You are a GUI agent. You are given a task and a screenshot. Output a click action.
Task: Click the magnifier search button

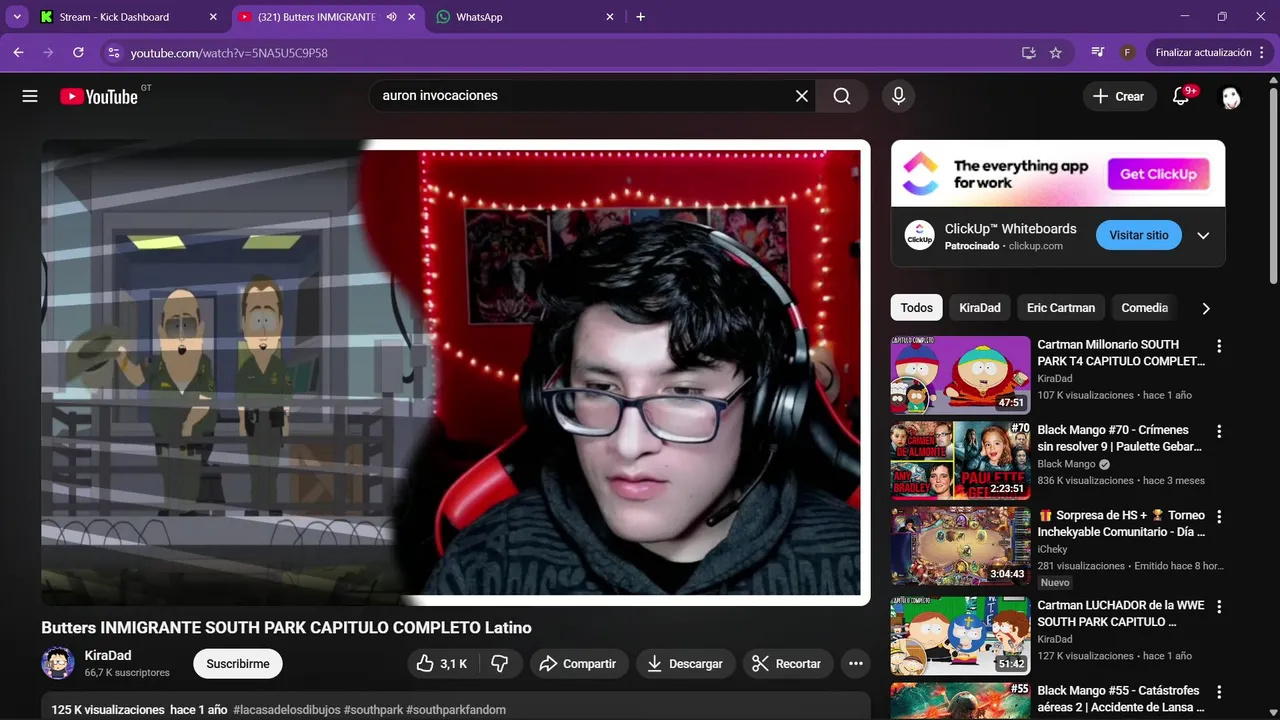coord(842,96)
